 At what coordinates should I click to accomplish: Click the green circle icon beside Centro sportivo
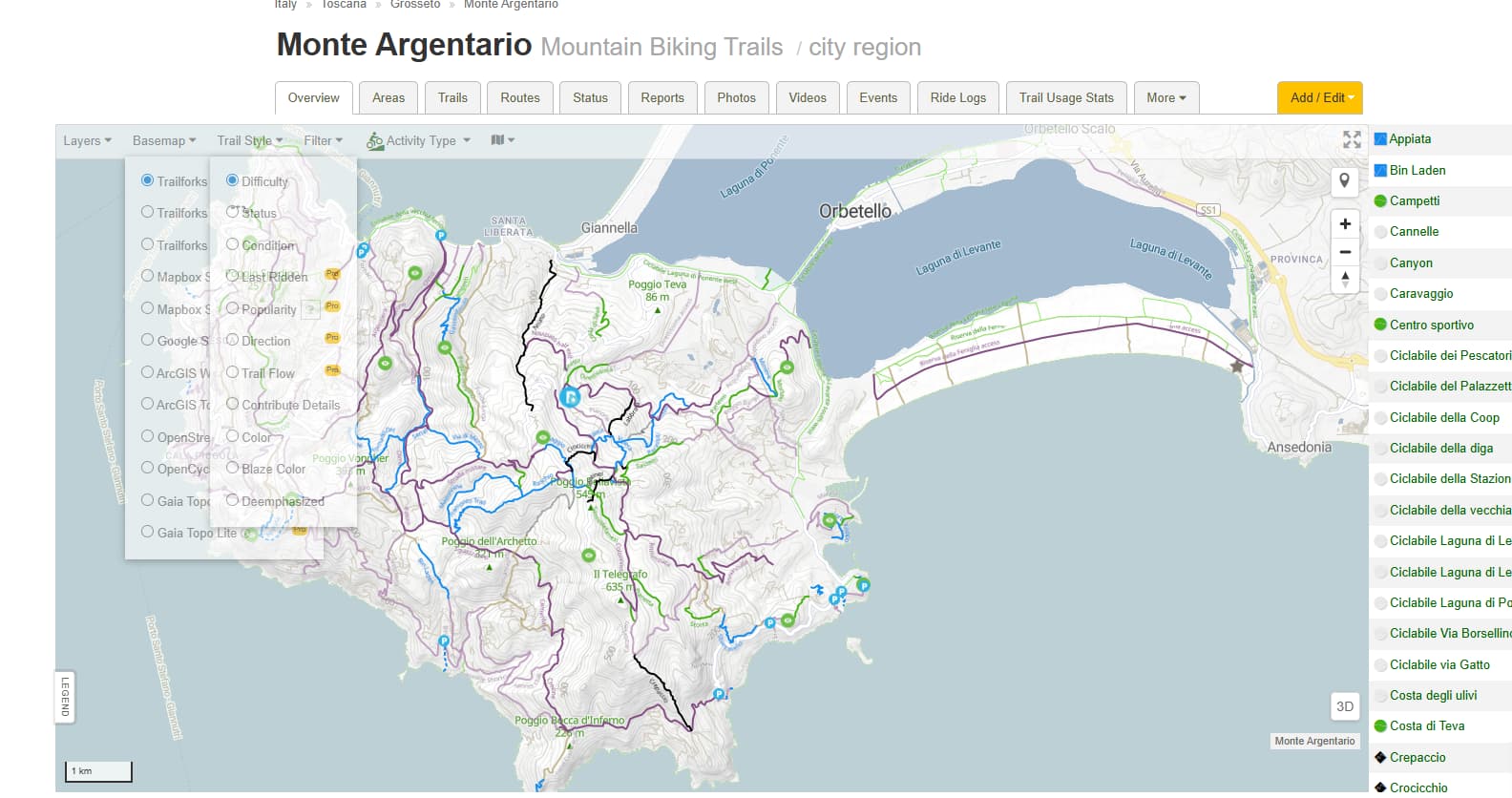1380,325
